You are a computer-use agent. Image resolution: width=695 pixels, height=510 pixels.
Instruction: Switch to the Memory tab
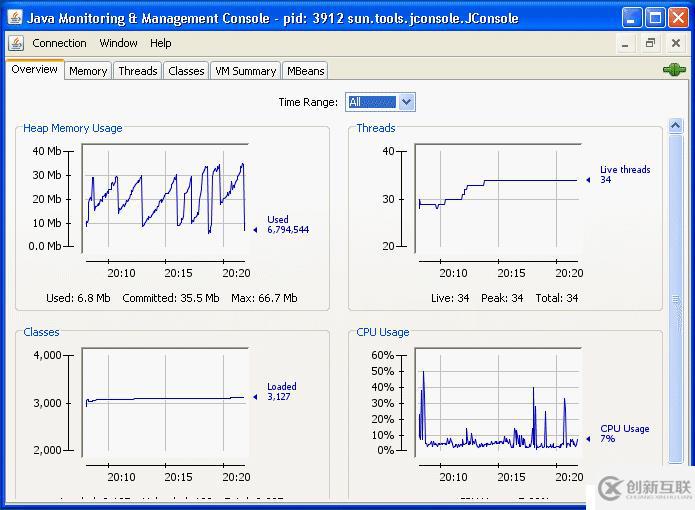[x=88, y=71]
